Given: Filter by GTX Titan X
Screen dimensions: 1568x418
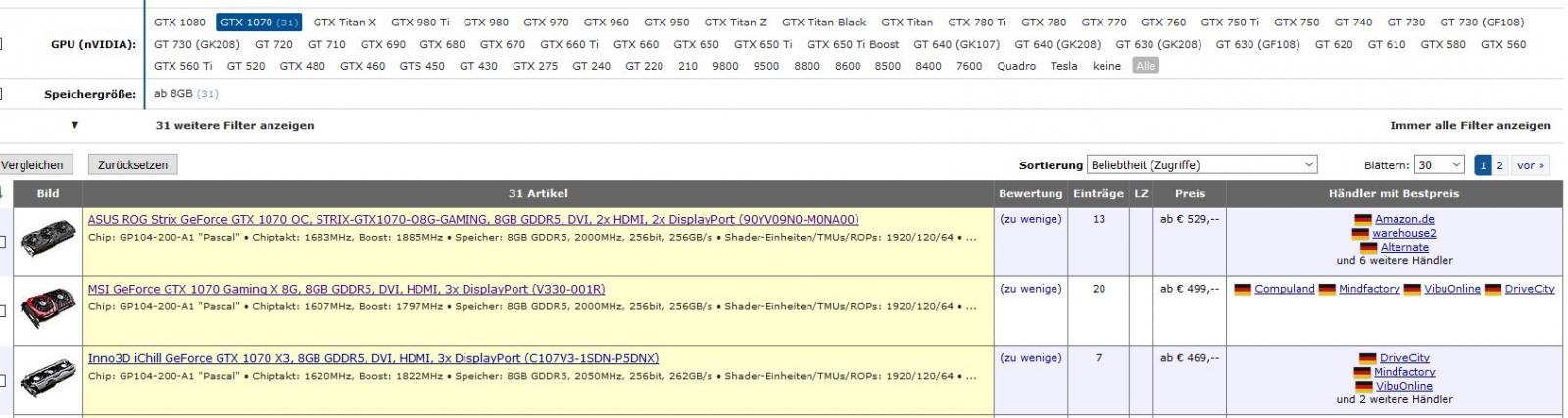Looking at the screenshot, I should tap(345, 23).
